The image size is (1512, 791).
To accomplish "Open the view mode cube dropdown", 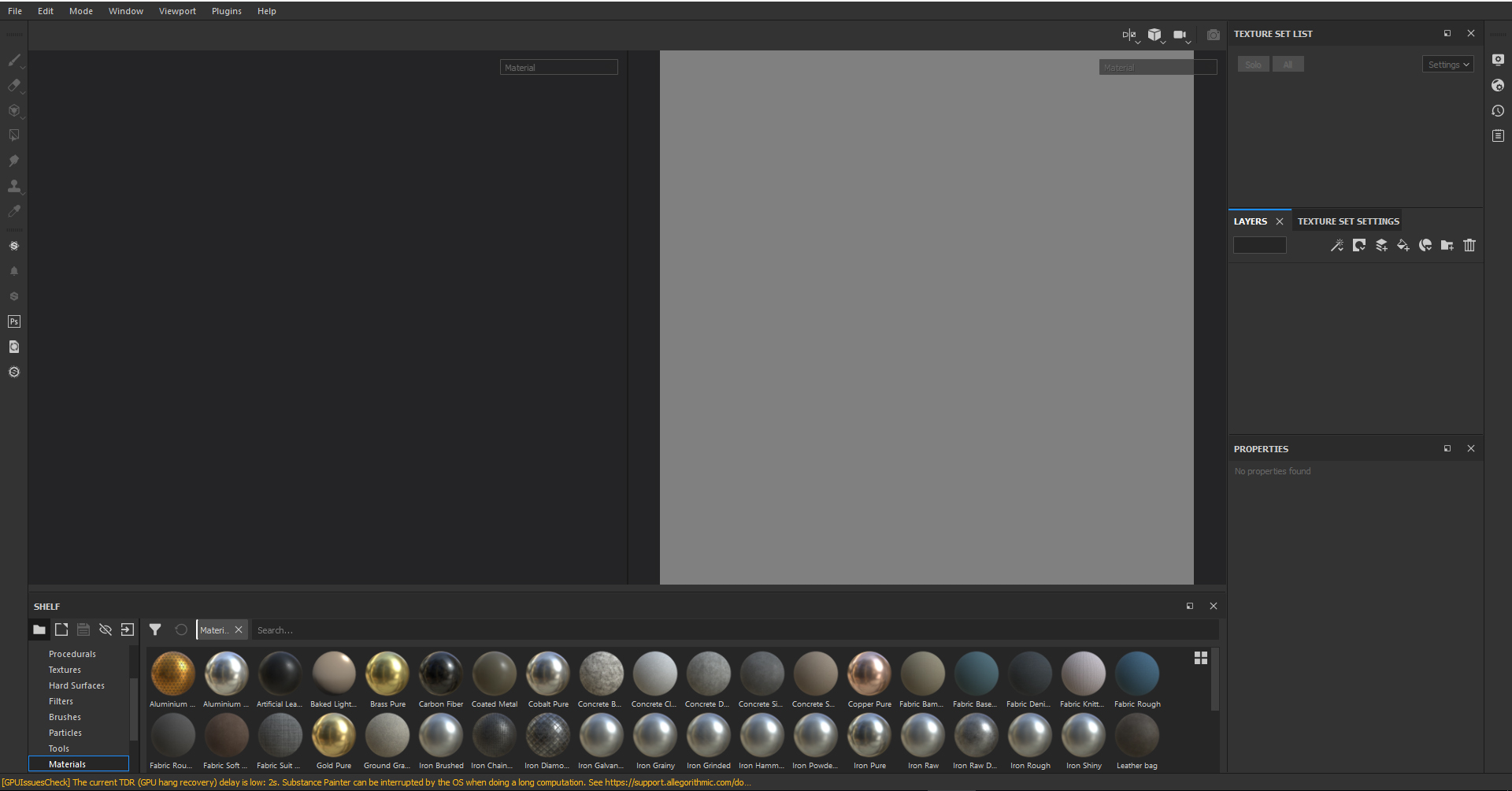I will point(1155,35).
